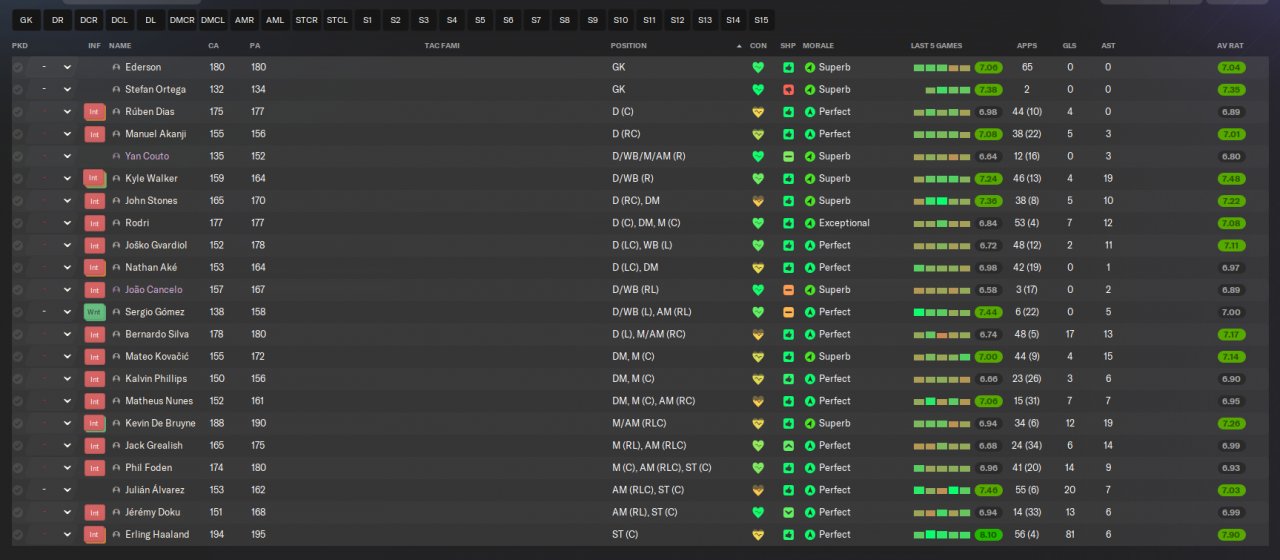Click Matheus Nunes's condition heart icon
Viewport: 1280px width, 560px height.
coord(758,401)
